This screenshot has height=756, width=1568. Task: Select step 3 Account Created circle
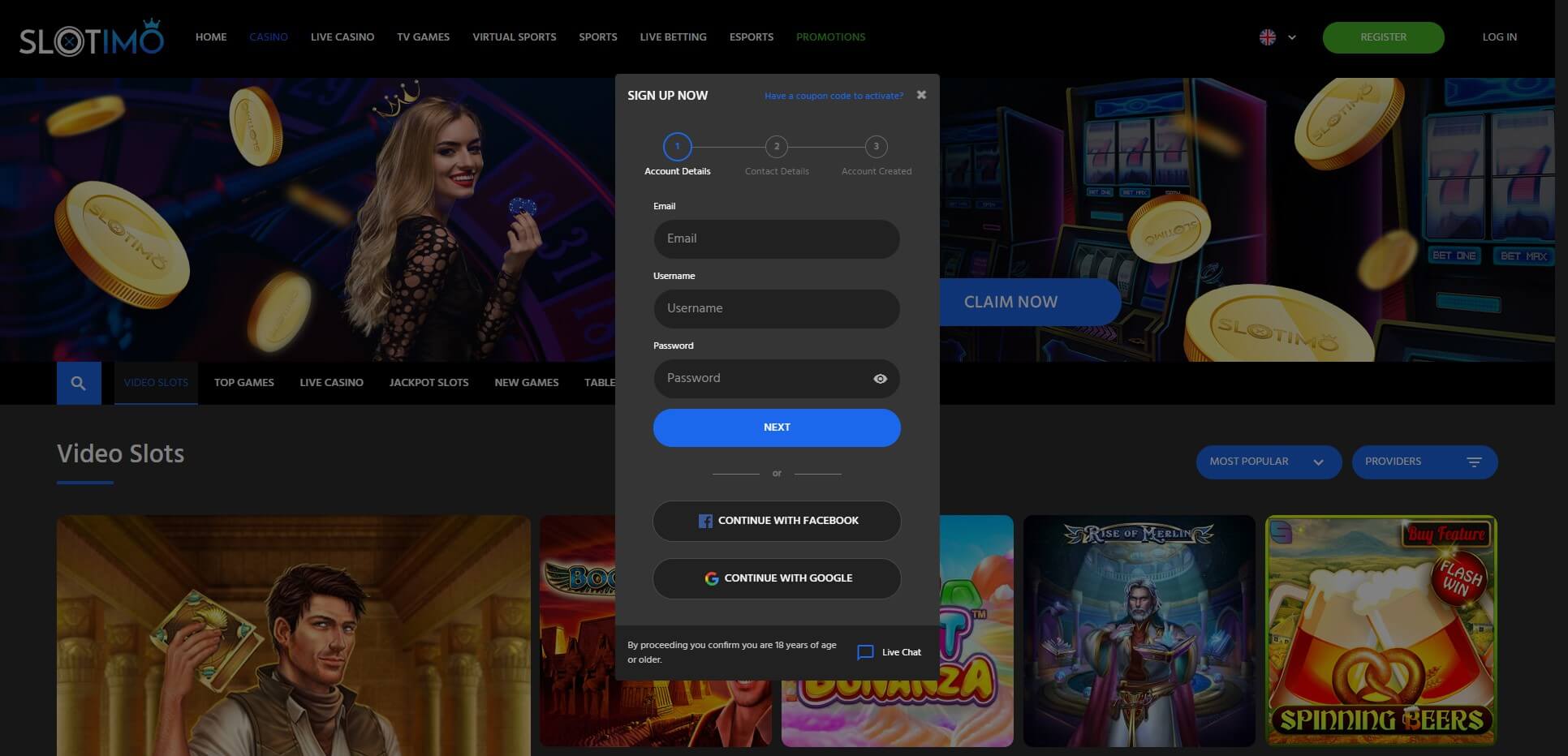pos(876,147)
